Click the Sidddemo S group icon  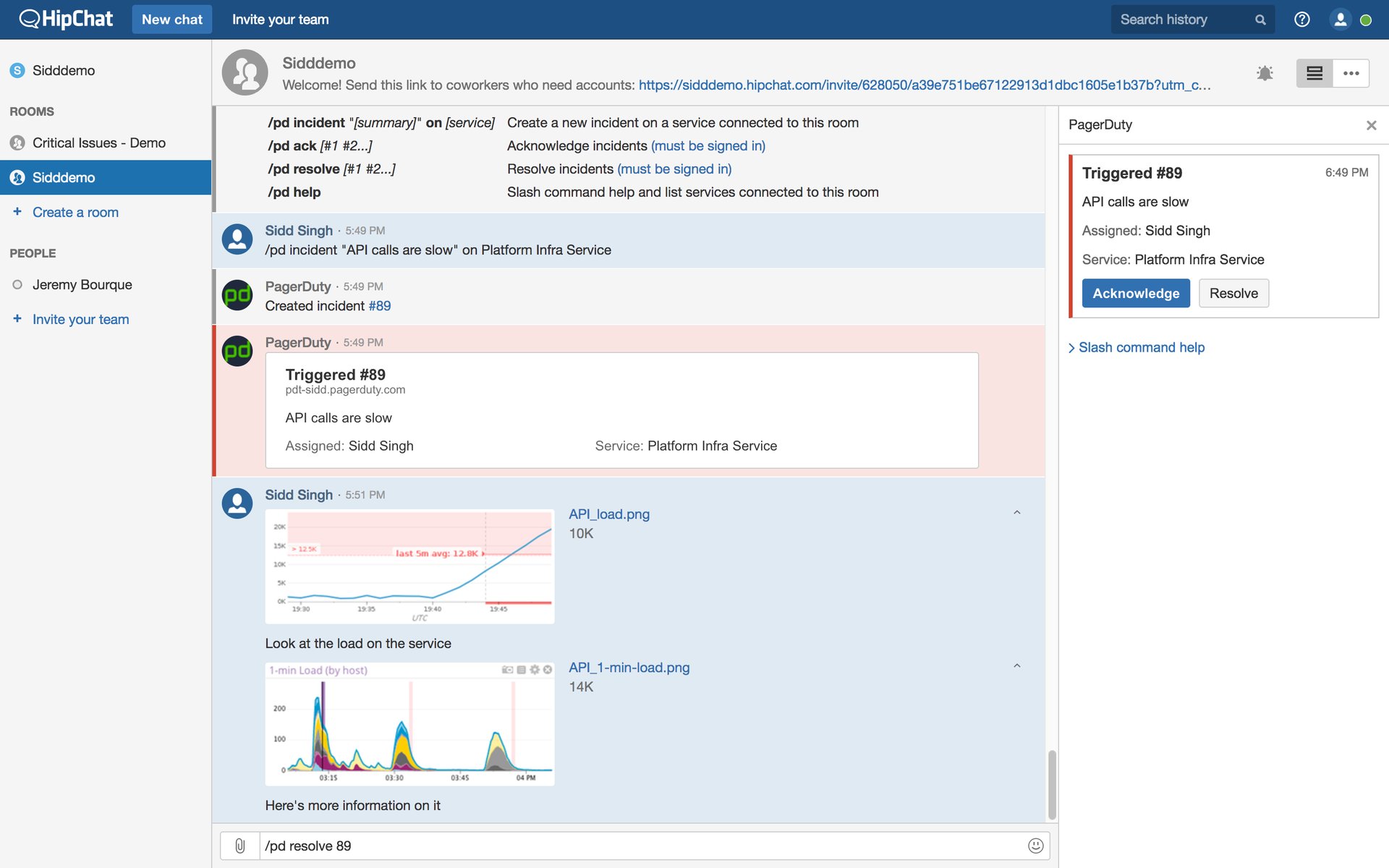(x=17, y=70)
